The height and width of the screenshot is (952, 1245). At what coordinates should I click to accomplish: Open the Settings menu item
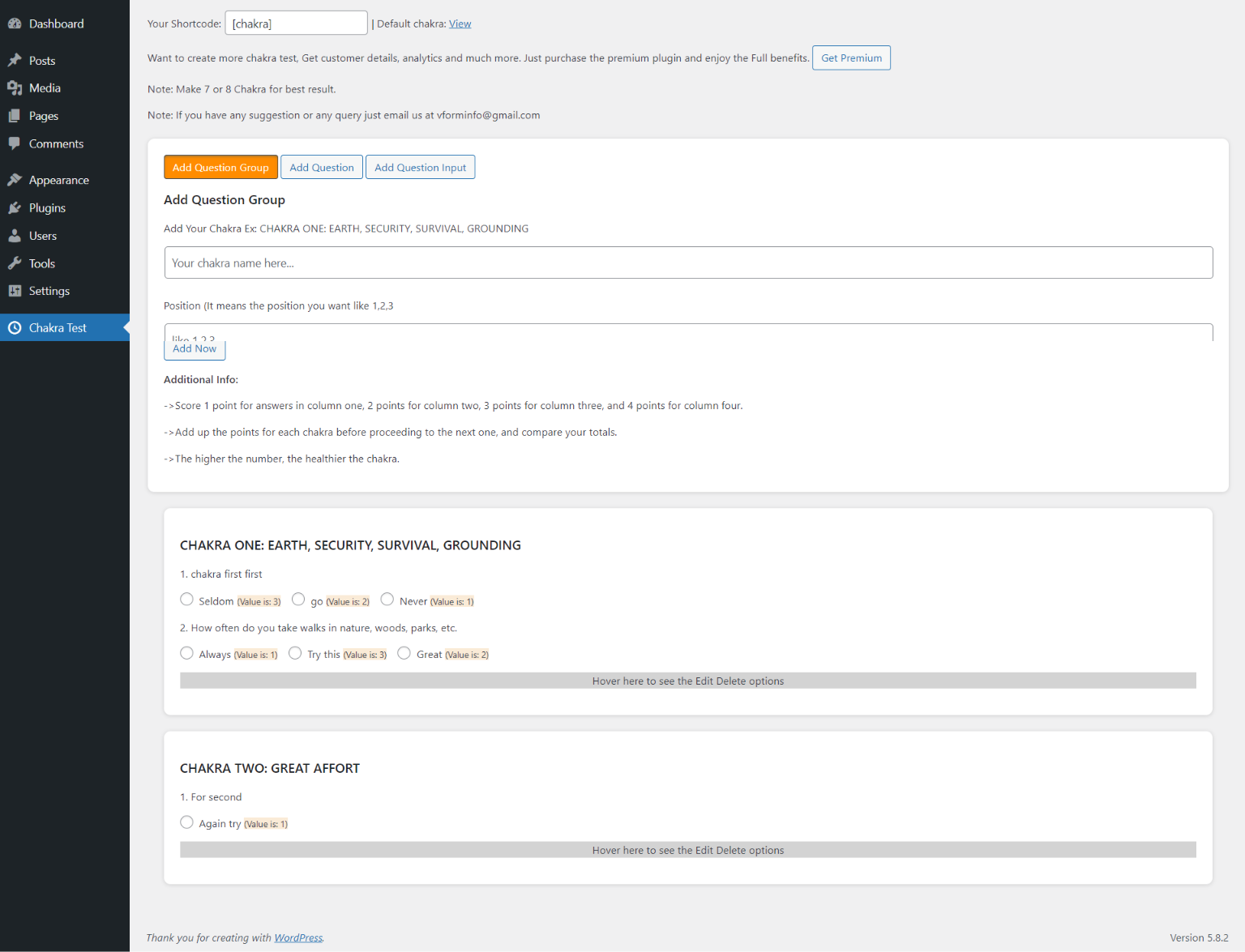click(x=65, y=291)
